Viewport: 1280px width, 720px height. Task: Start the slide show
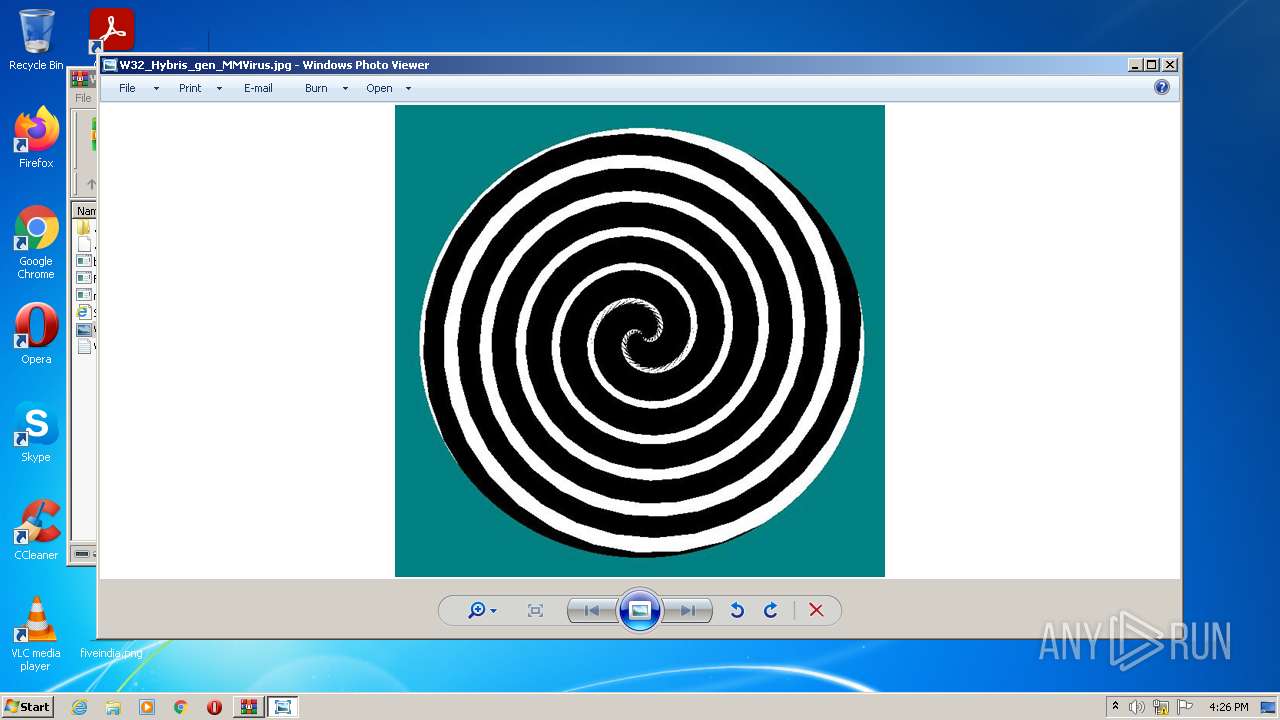[x=640, y=610]
